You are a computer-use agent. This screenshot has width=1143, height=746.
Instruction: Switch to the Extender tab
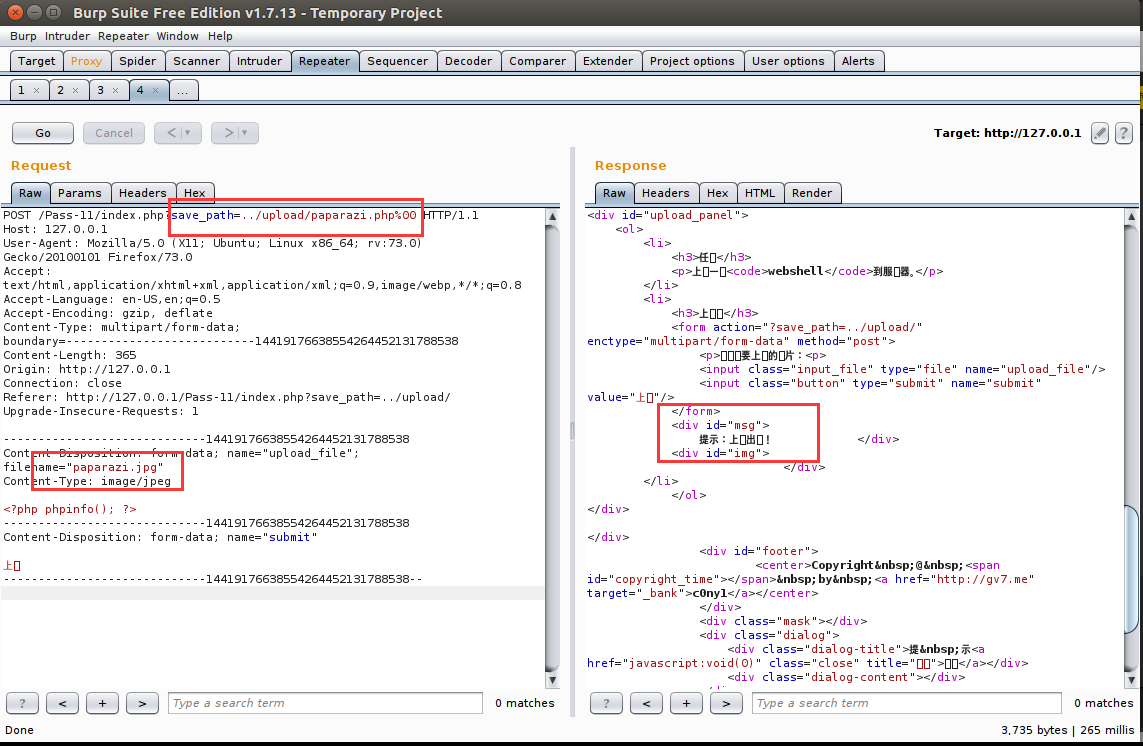pos(608,61)
